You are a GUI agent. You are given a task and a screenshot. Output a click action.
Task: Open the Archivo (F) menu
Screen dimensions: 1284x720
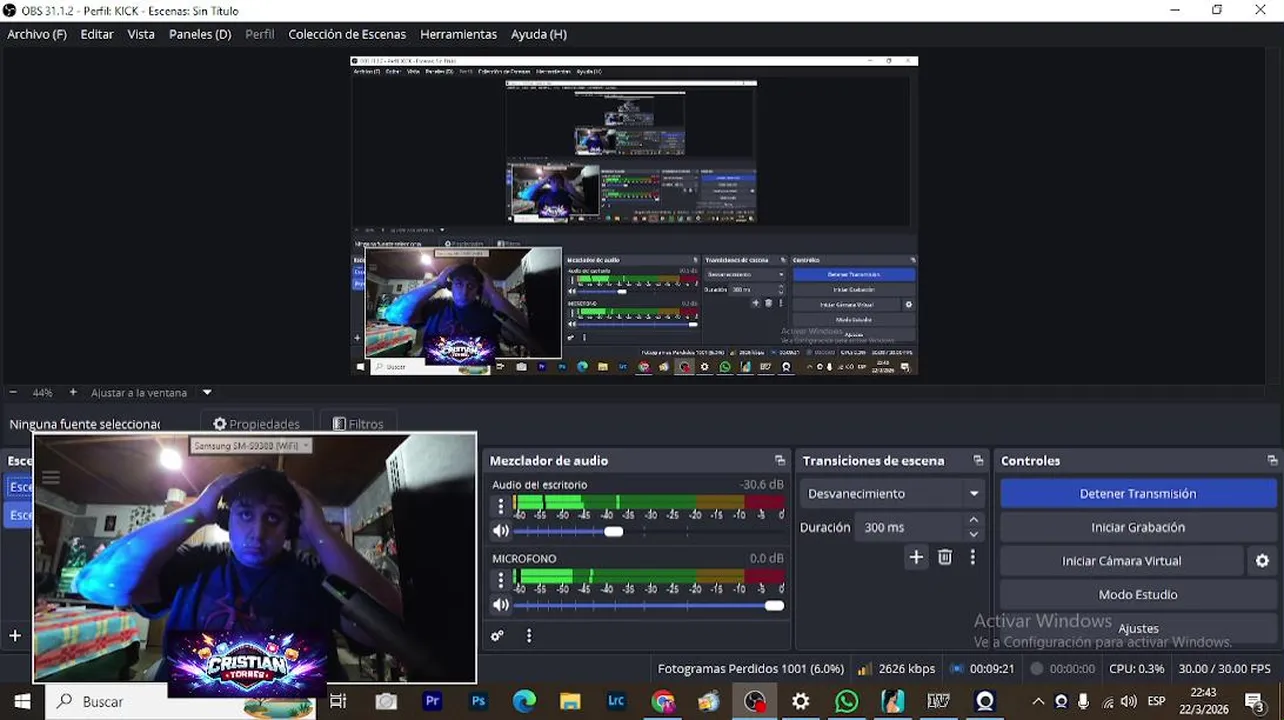[37, 34]
